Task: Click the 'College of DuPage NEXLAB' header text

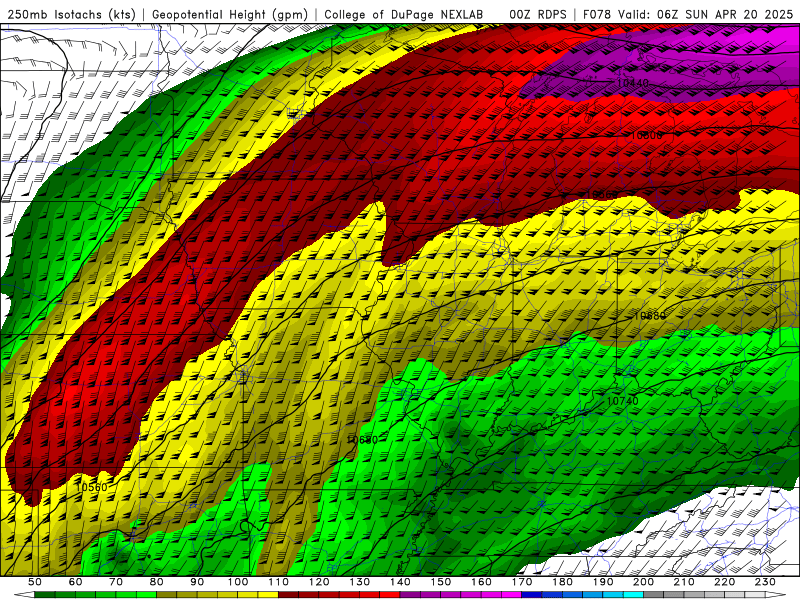Action: [x=404, y=14]
